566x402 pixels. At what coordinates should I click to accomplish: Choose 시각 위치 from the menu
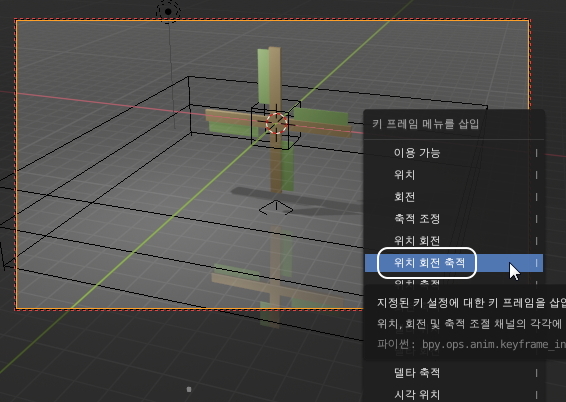pyautogui.click(x=453, y=394)
